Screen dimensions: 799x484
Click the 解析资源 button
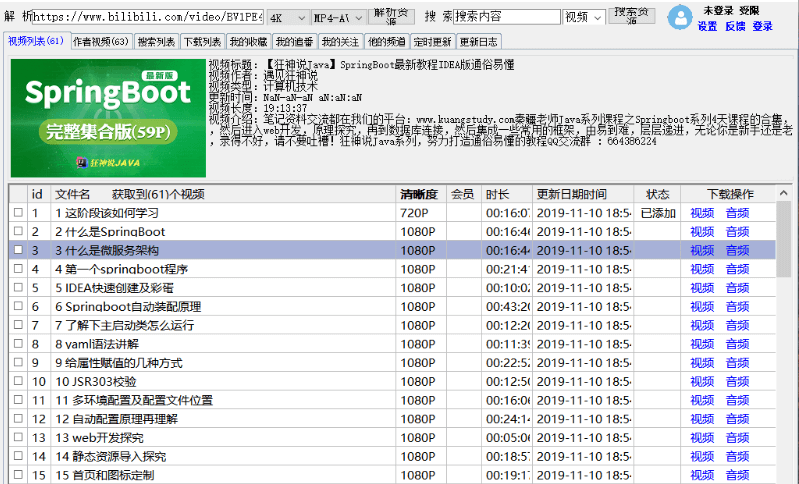click(x=391, y=17)
